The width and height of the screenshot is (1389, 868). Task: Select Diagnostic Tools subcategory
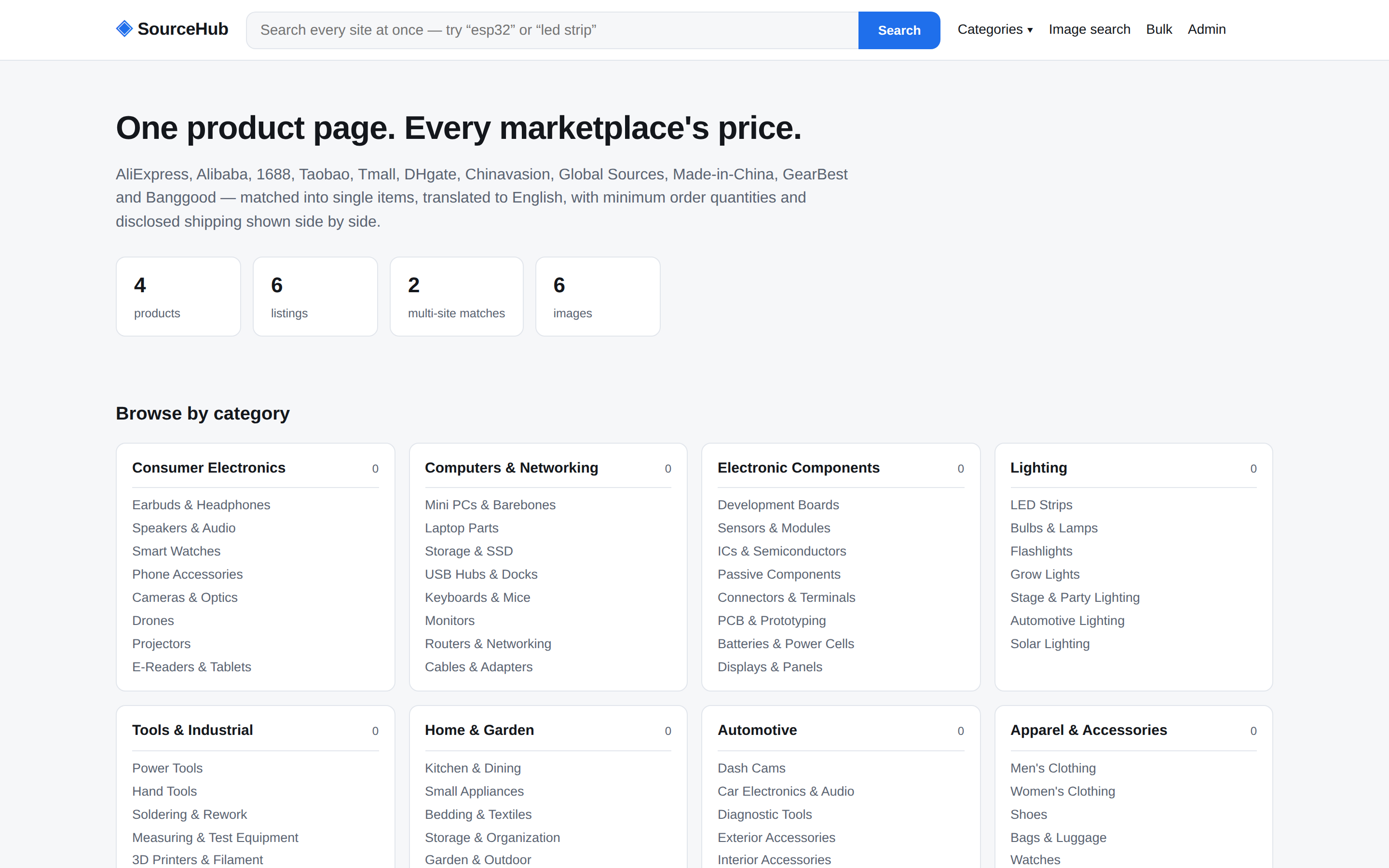click(764, 814)
